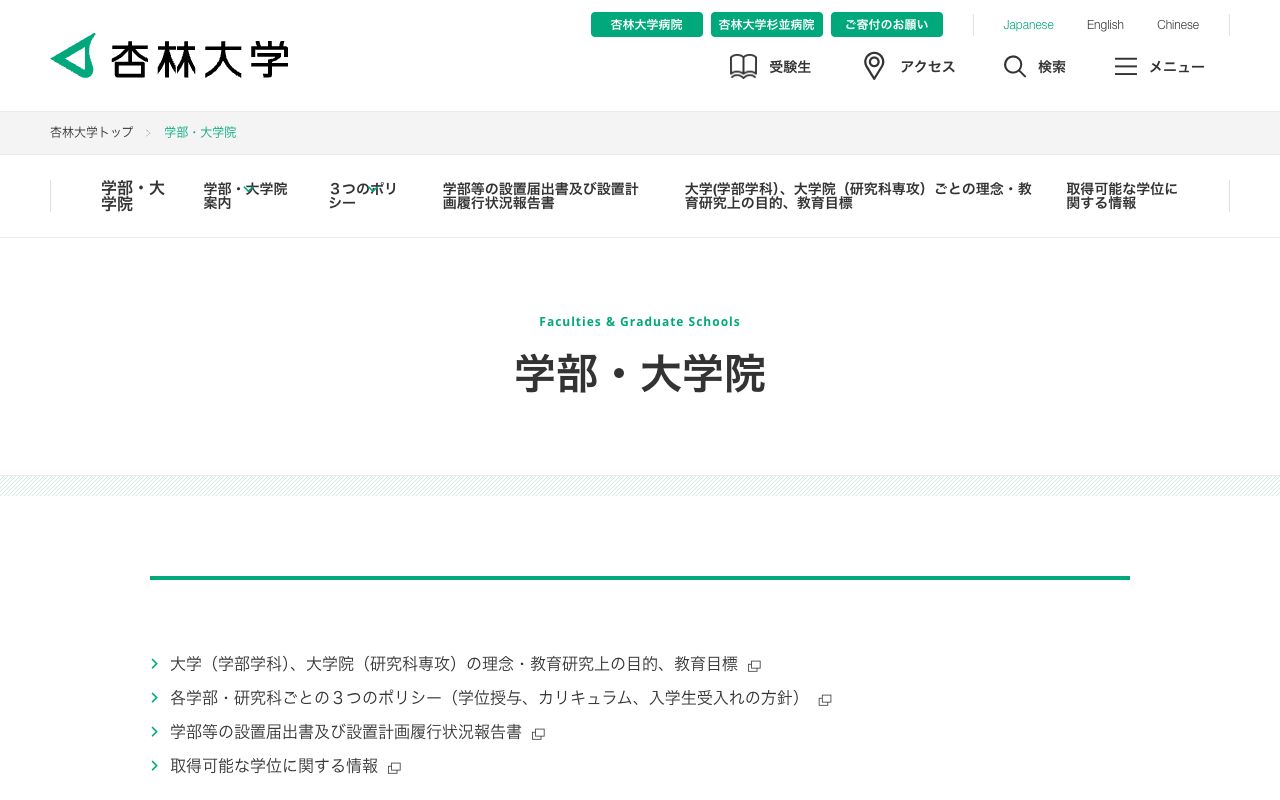
Task: Open 理念・教育研究上の目的、教育目標 nav item
Action: (858, 196)
